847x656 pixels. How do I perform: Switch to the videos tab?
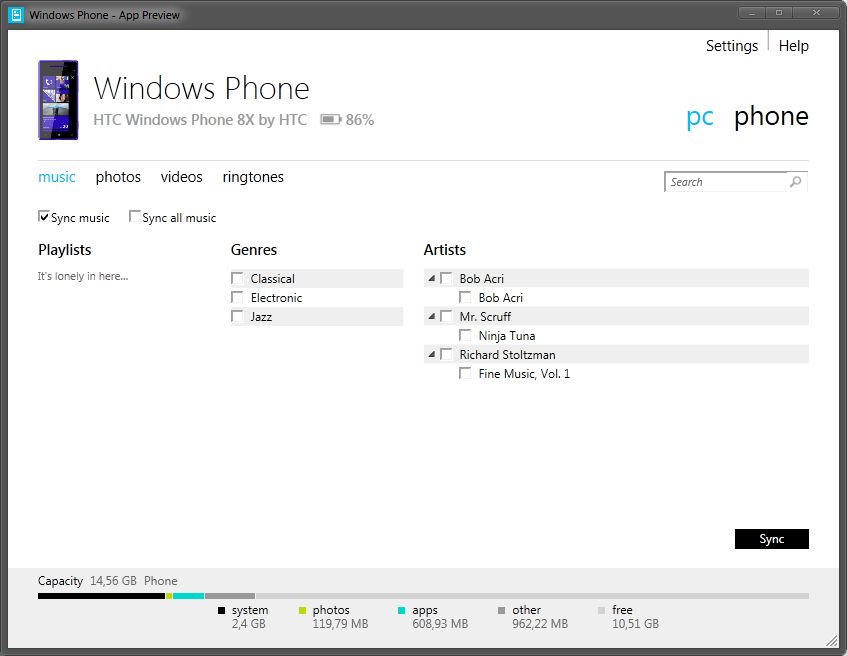click(182, 177)
